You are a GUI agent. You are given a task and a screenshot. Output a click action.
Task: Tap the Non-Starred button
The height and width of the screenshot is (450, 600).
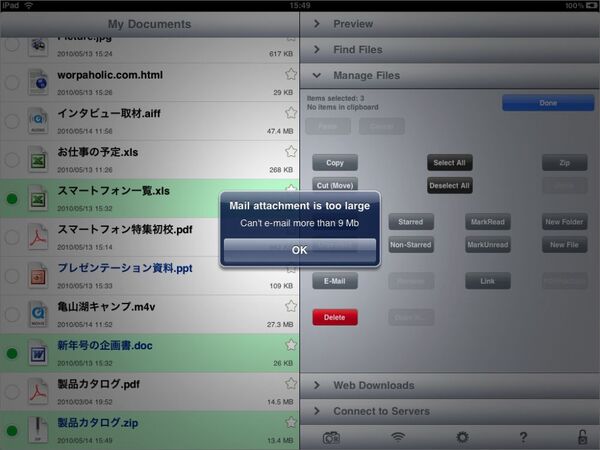point(411,245)
